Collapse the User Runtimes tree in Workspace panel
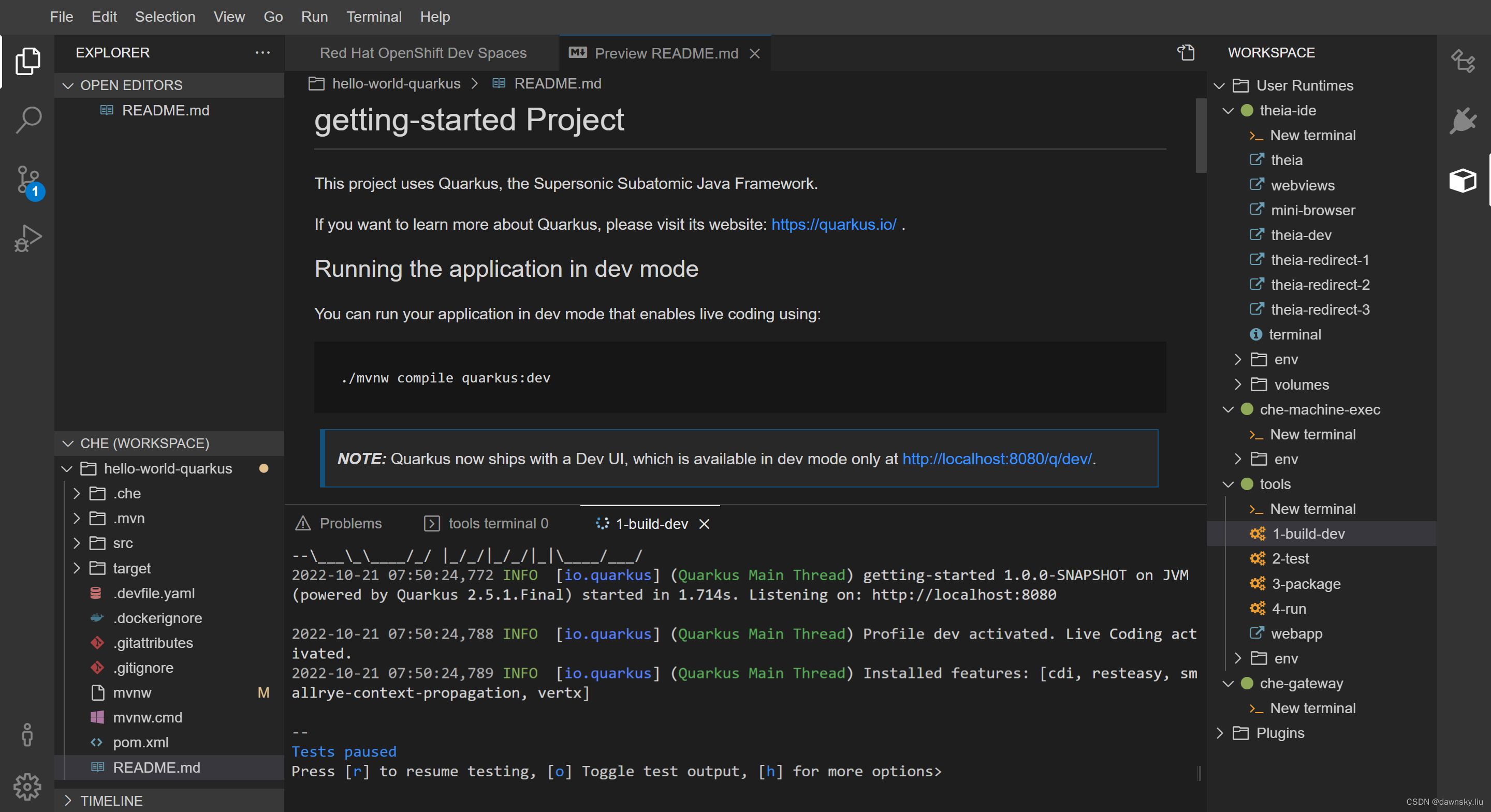 click(x=1220, y=85)
